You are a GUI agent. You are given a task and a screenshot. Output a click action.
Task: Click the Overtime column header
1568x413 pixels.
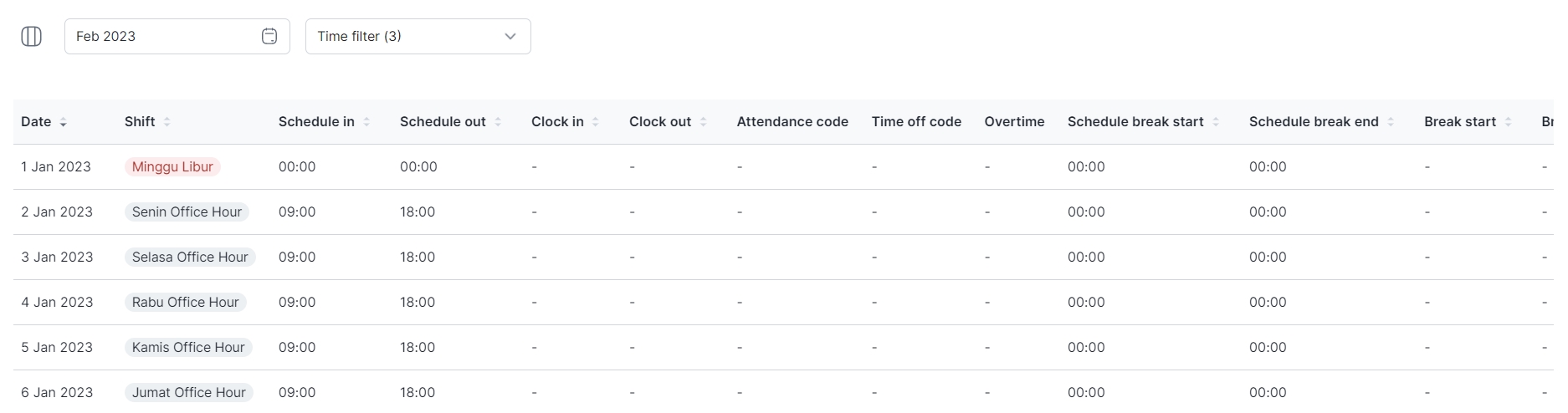(1014, 122)
